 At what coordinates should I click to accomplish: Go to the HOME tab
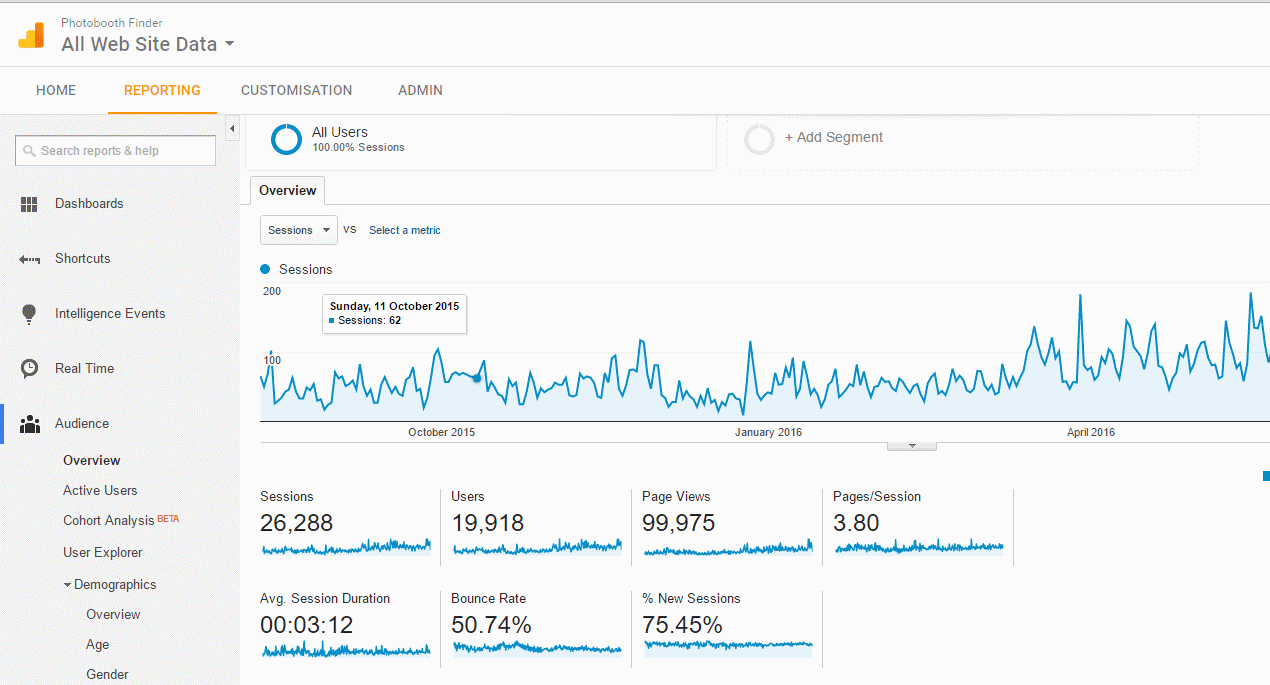[x=56, y=90]
